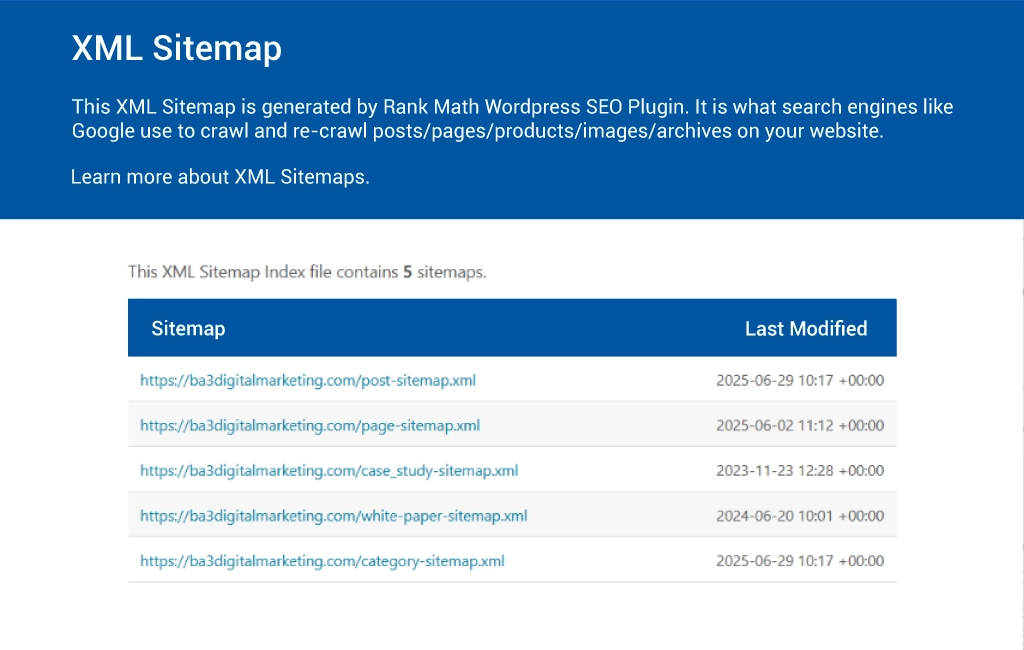This screenshot has height=650, width=1024.
Task: Click the XML Sitemap page title
Action: click(x=176, y=48)
